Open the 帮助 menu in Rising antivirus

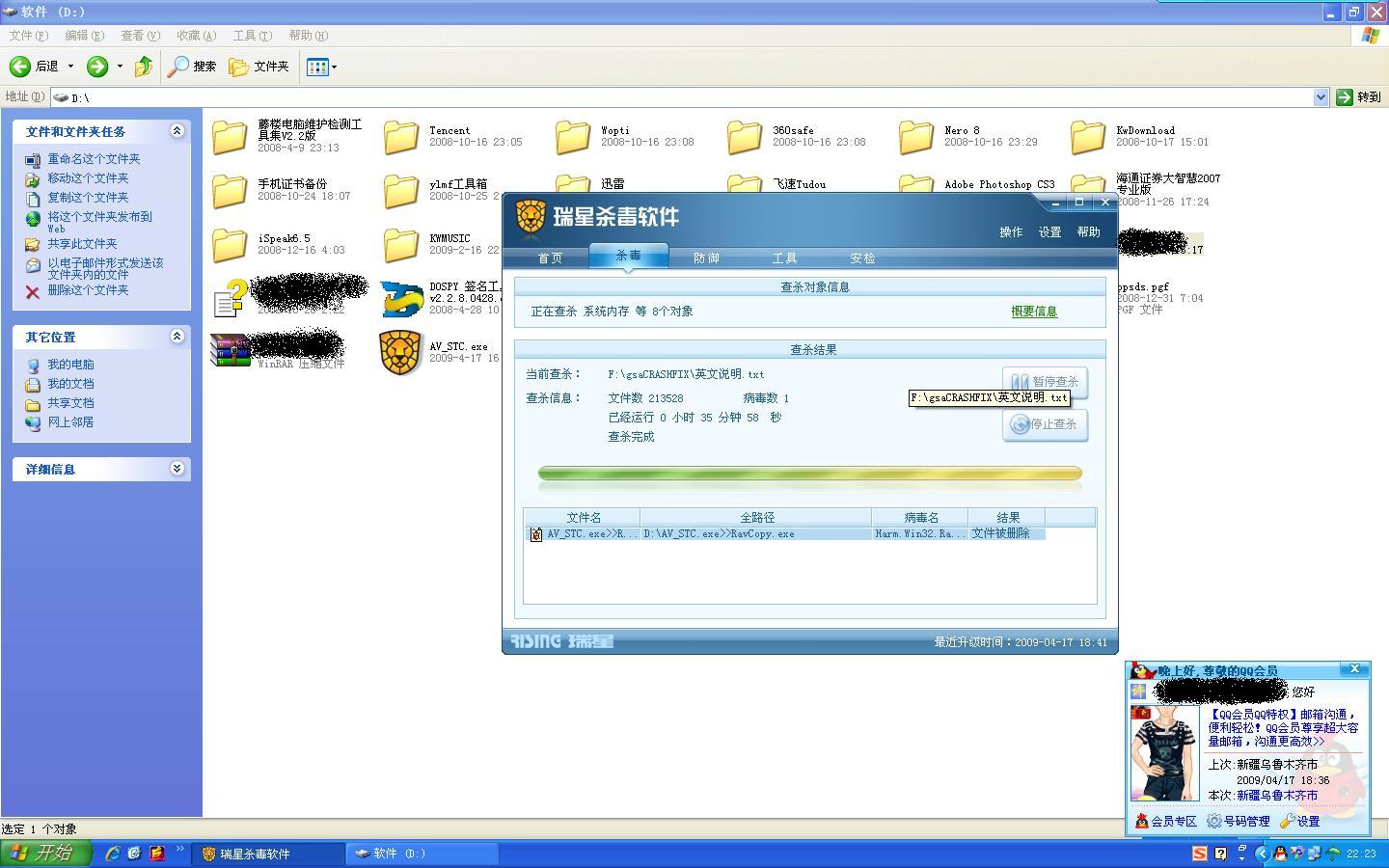coord(1088,232)
